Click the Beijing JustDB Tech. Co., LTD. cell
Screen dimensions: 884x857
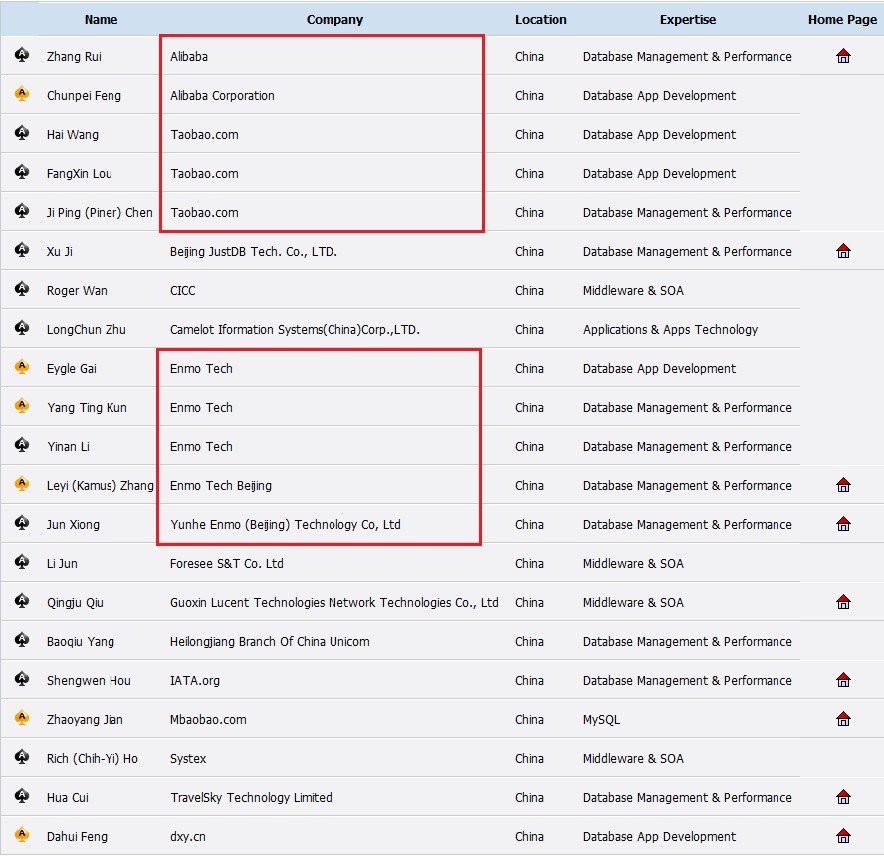point(253,251)
